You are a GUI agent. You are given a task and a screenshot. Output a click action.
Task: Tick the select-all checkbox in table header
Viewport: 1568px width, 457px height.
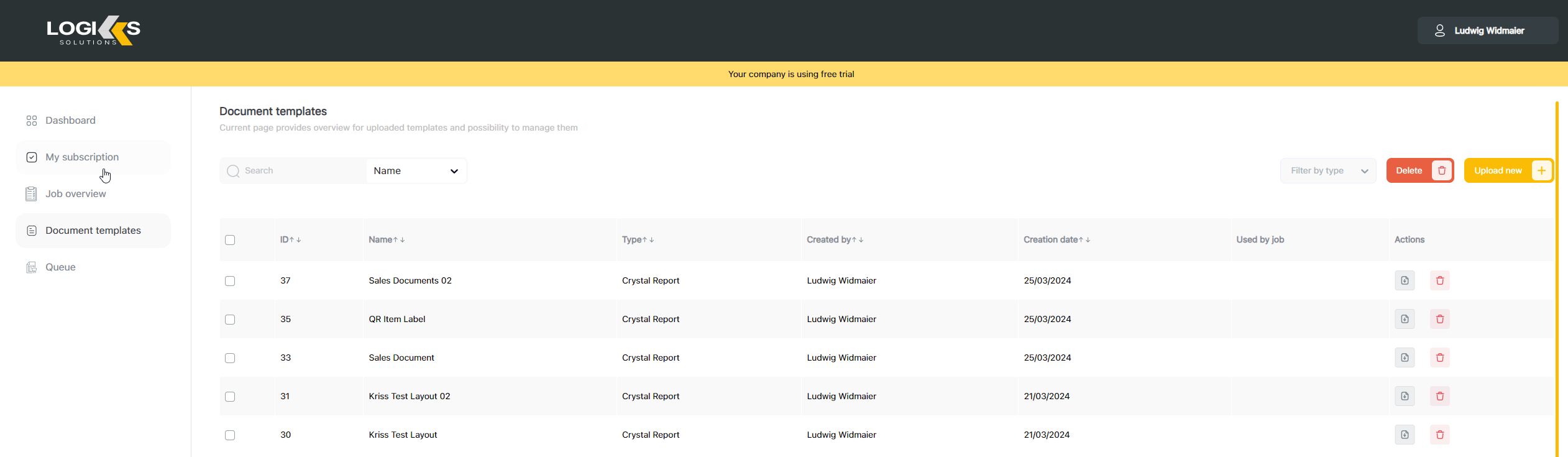click(230, 240)
